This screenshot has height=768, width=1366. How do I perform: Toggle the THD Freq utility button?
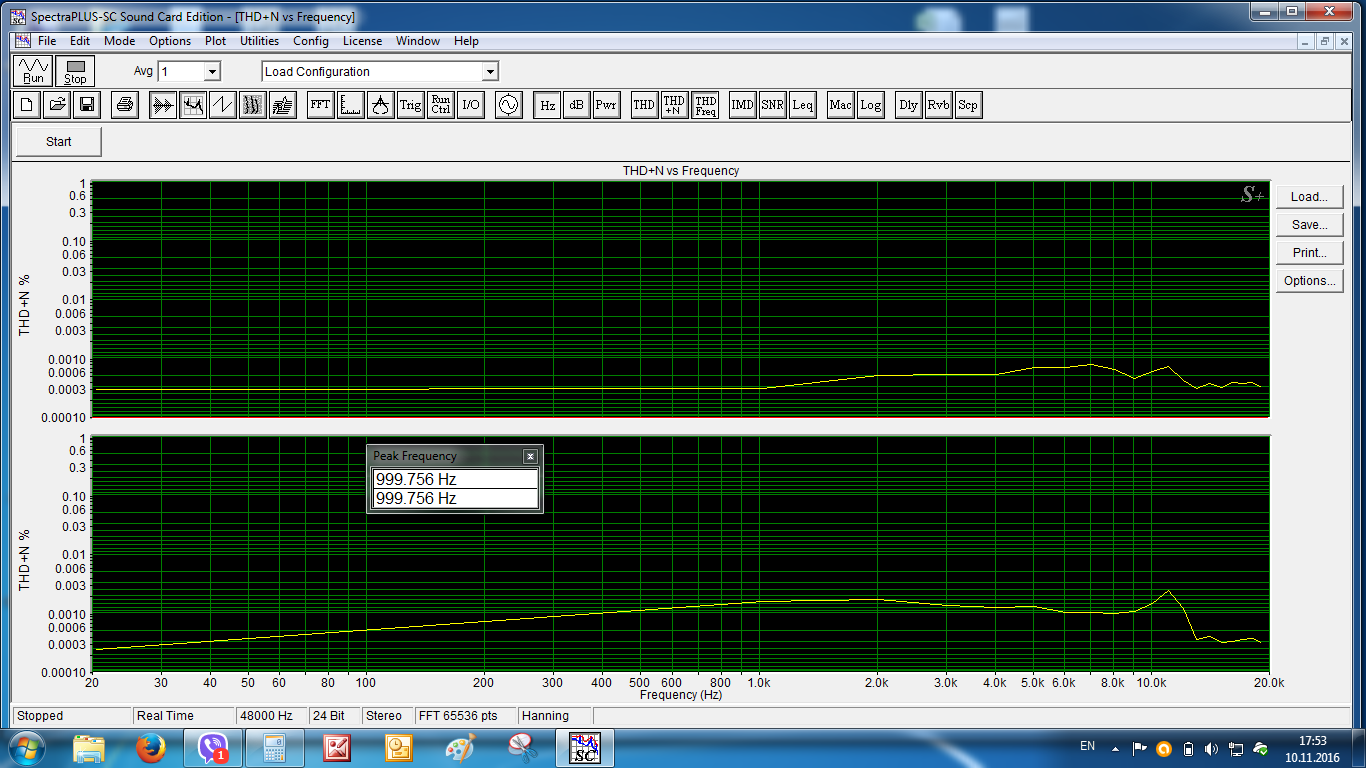point(705,104)
